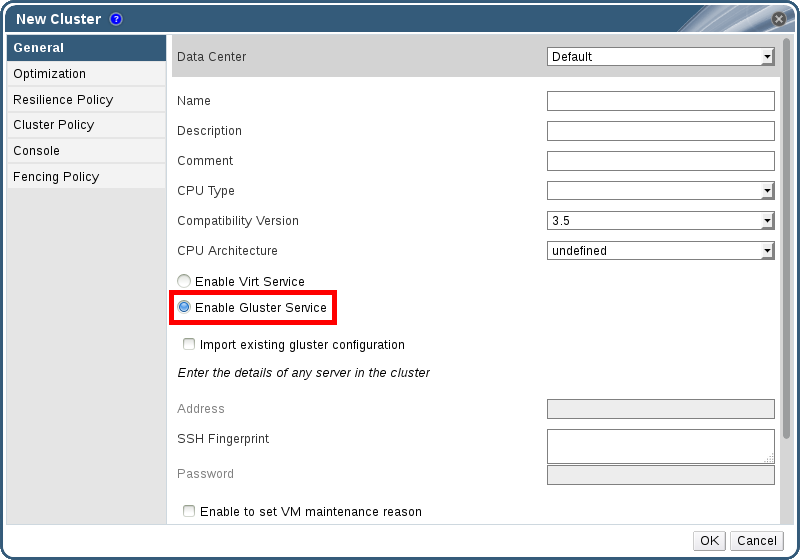Click the help question mark icon
Screen dimensions: 800x560
116,19
